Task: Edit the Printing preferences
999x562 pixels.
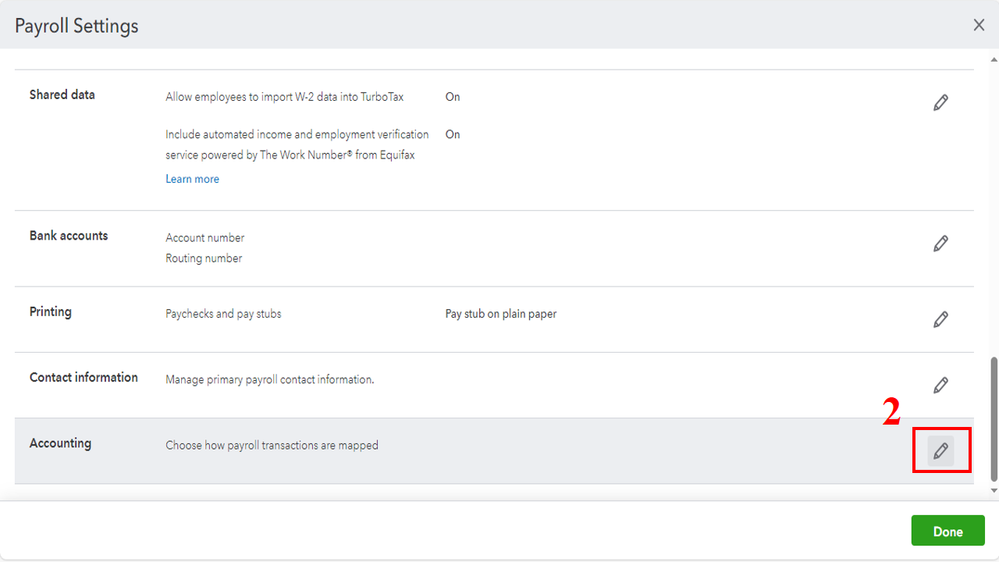Action: coord(940,320)
